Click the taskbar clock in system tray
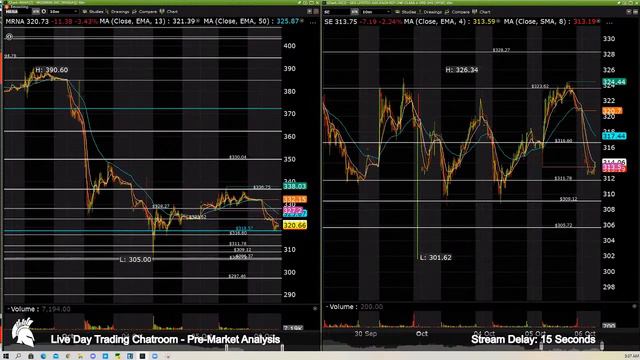This screenshot has width=640, height=360. pyautogui.click(x=631, y=356)
